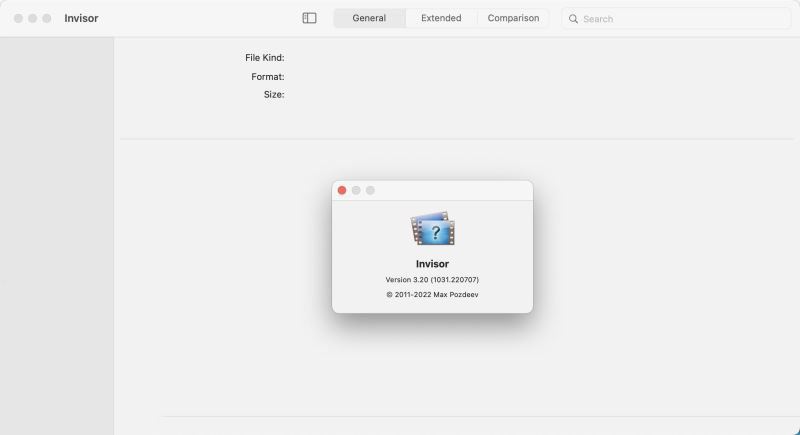Image resolution: width=800 pixels, height=435 pixels.
Task: Click the bold 'Invisor' name in the dialog
Action: click(432, 264)
